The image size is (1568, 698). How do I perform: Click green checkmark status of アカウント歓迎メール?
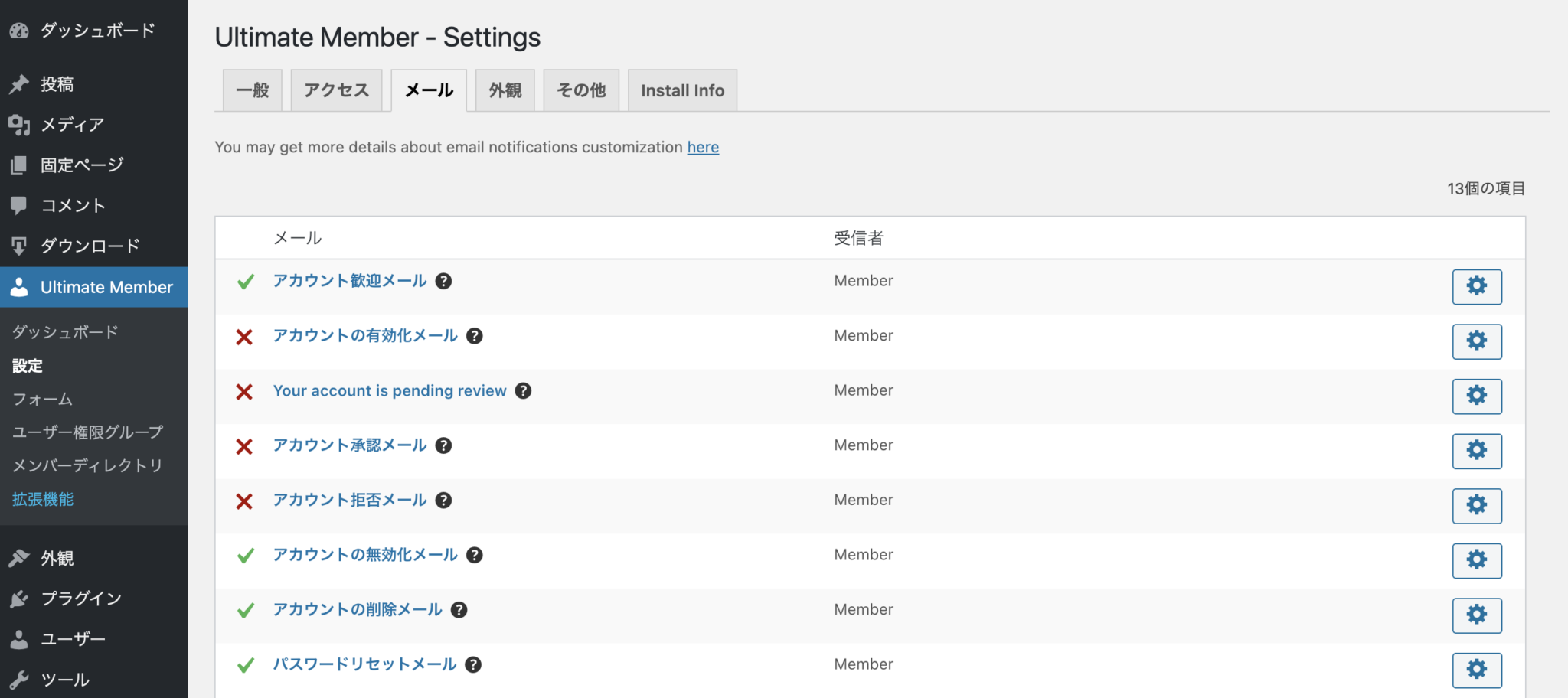coord(245,282)
